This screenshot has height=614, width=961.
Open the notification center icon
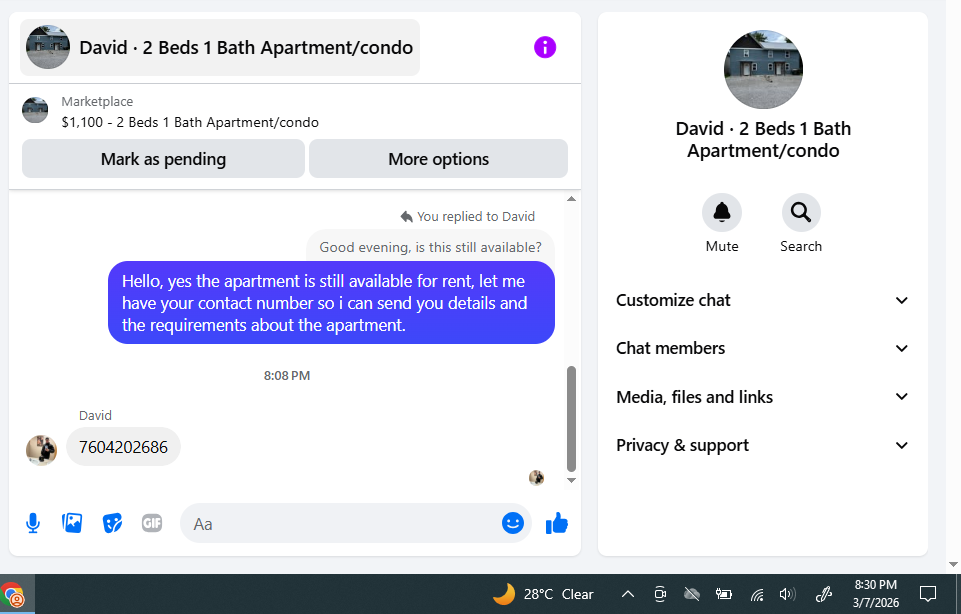point(928,594)
